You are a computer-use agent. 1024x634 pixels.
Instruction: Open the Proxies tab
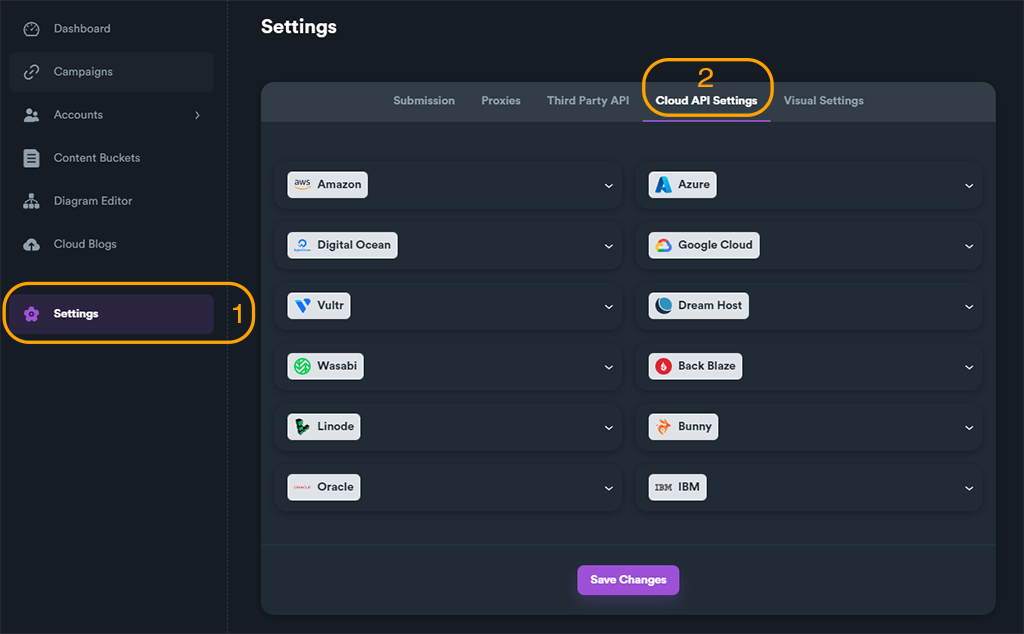pos(501,101)
